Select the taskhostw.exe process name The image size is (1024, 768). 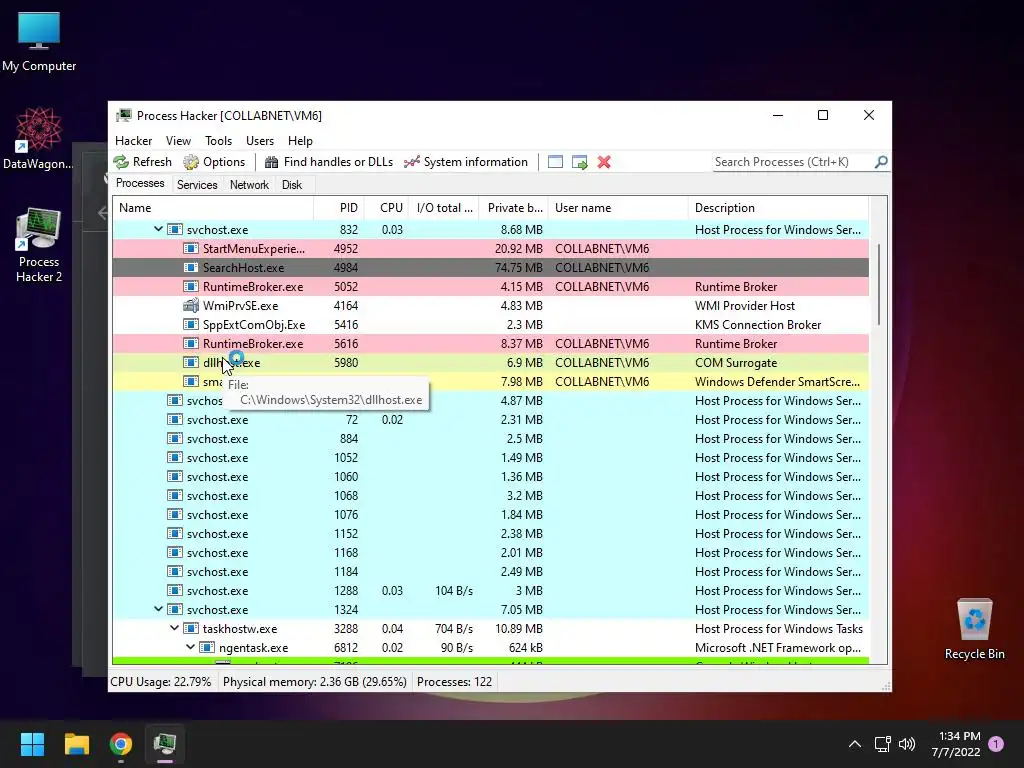[240, 629]
